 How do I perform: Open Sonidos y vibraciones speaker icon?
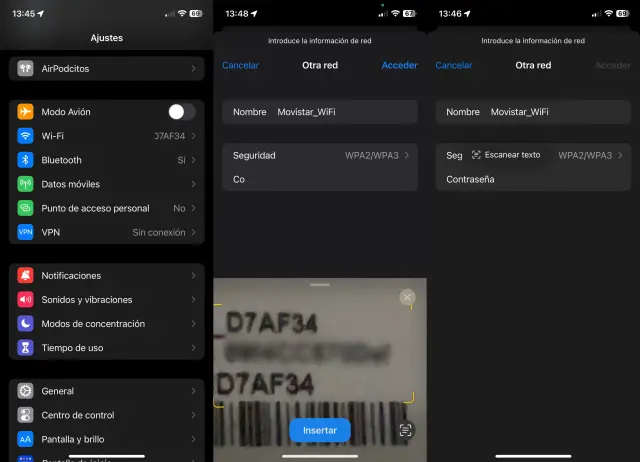point(25,299)
